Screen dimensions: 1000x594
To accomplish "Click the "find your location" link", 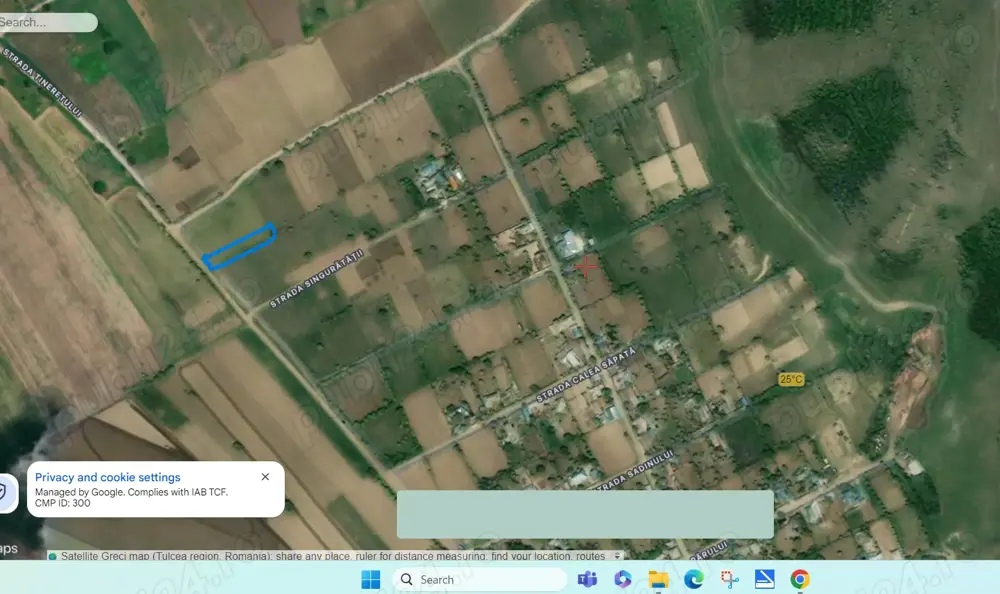I will tap(527, 557).
